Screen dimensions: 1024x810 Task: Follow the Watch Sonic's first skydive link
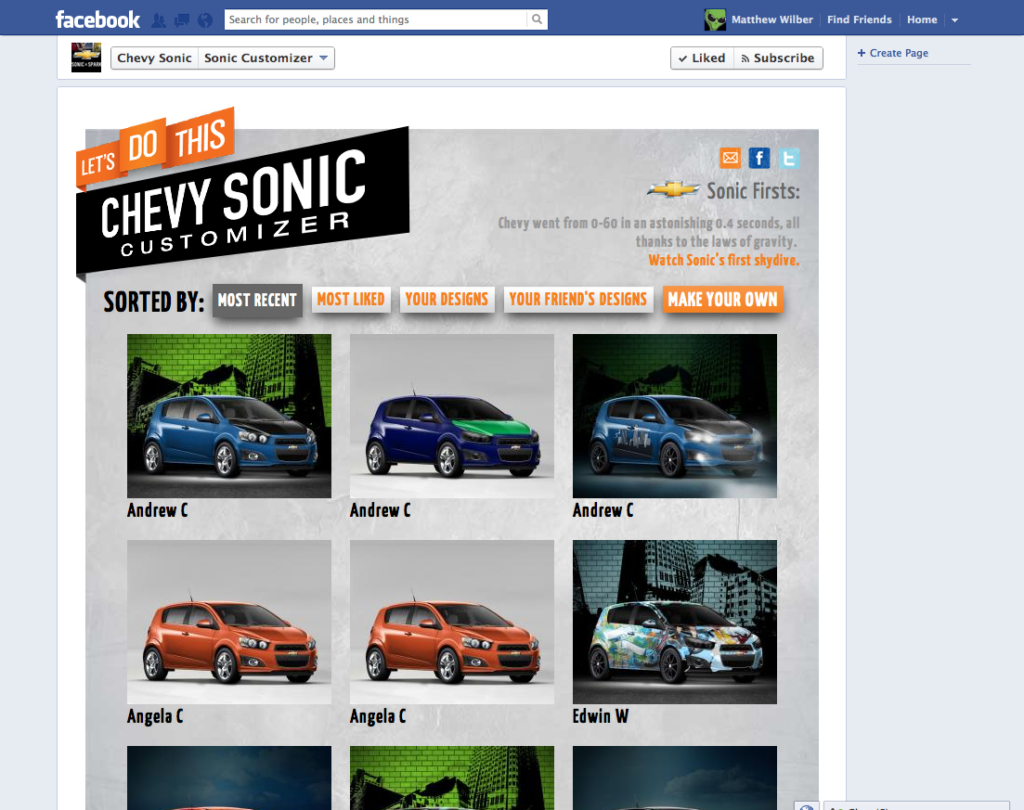tap(723, 260)
